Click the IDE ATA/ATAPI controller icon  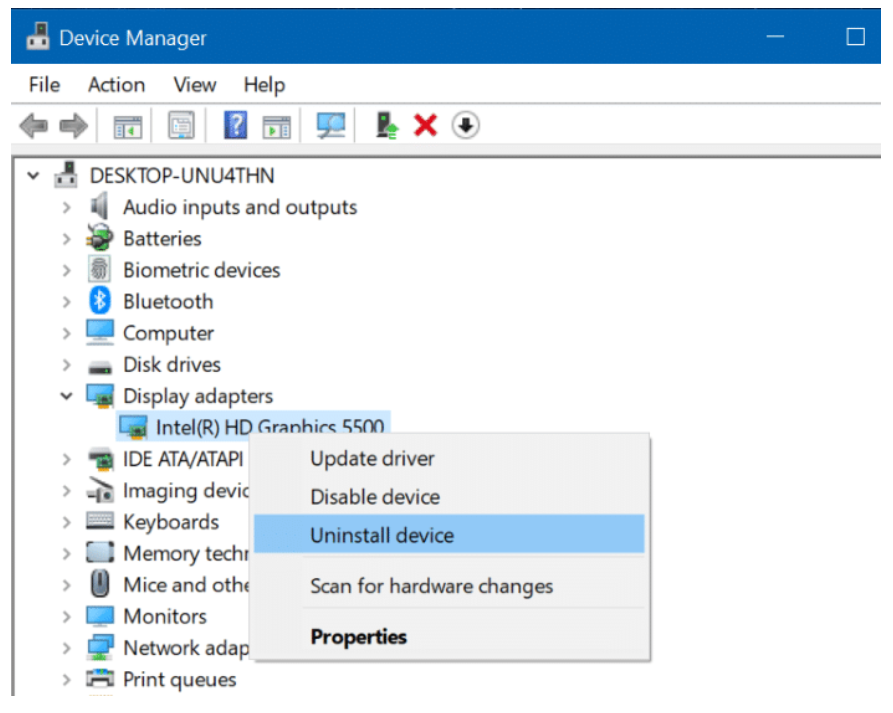(101, 459)
